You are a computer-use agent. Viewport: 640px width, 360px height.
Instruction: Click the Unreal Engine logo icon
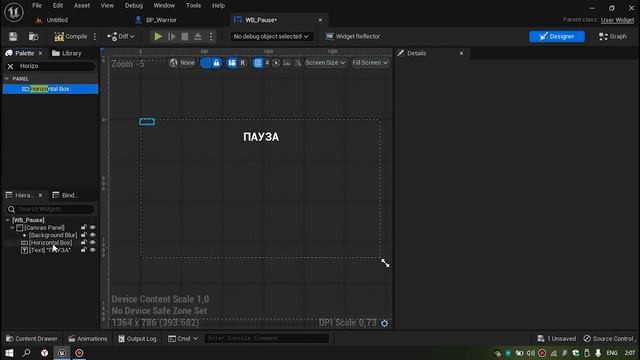coord(13,12)
